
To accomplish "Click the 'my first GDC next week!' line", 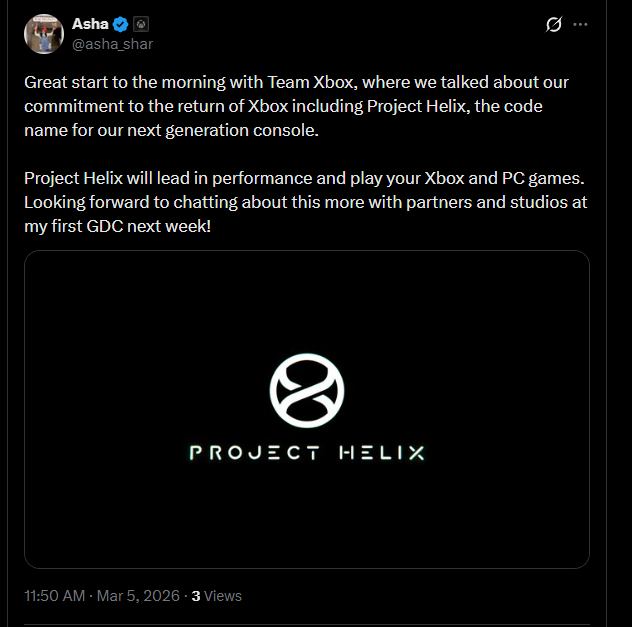I will [x=118, y=224].
